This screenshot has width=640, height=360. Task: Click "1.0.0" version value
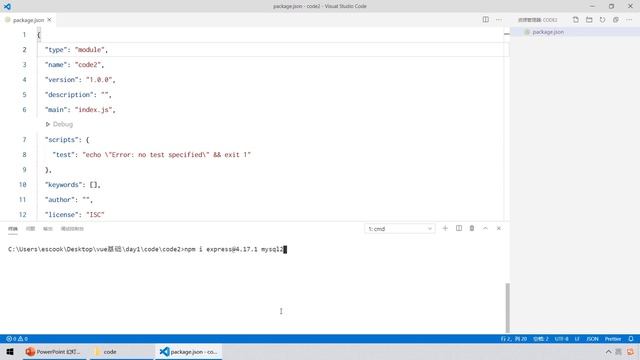pos(99,80)
